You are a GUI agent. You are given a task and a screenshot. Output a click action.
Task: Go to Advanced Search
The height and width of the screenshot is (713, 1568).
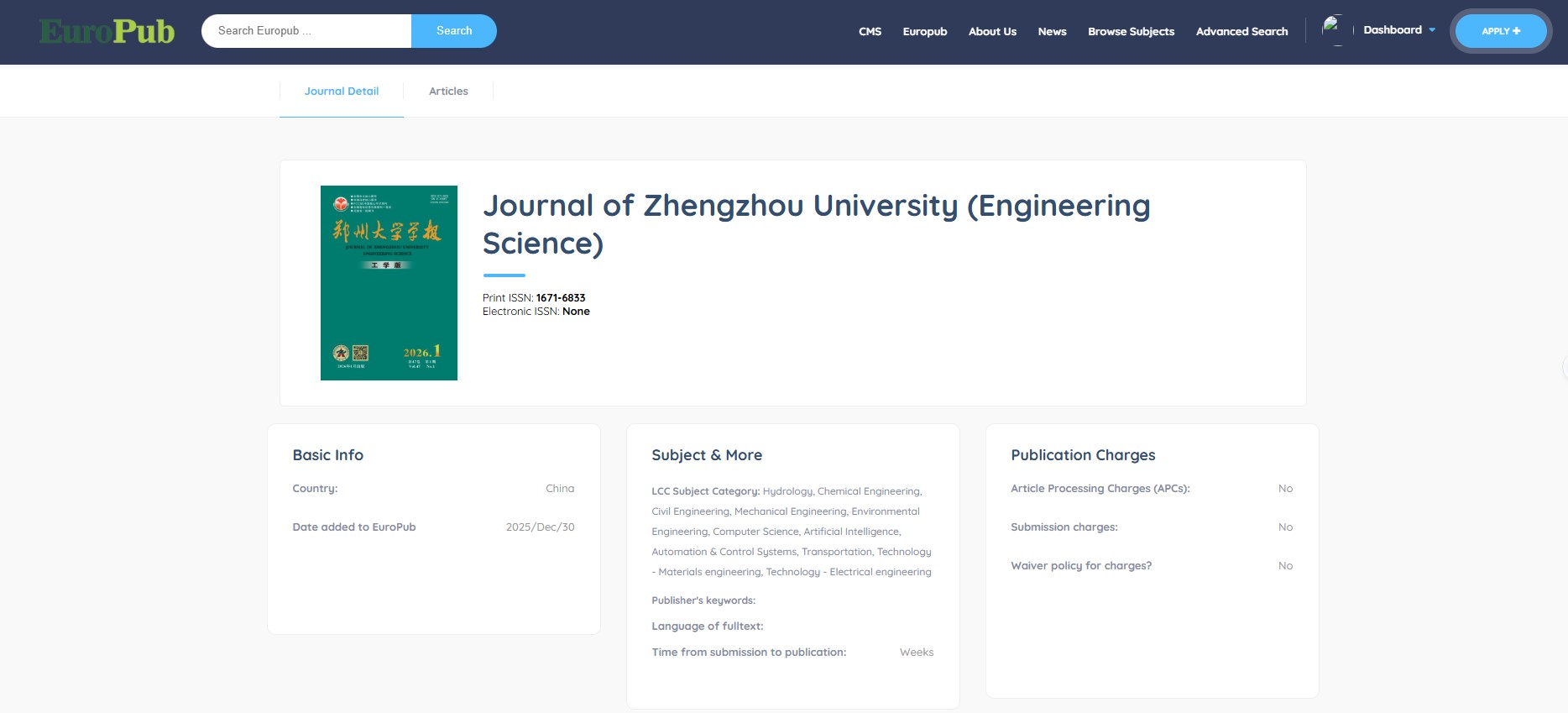point(1241,32)
